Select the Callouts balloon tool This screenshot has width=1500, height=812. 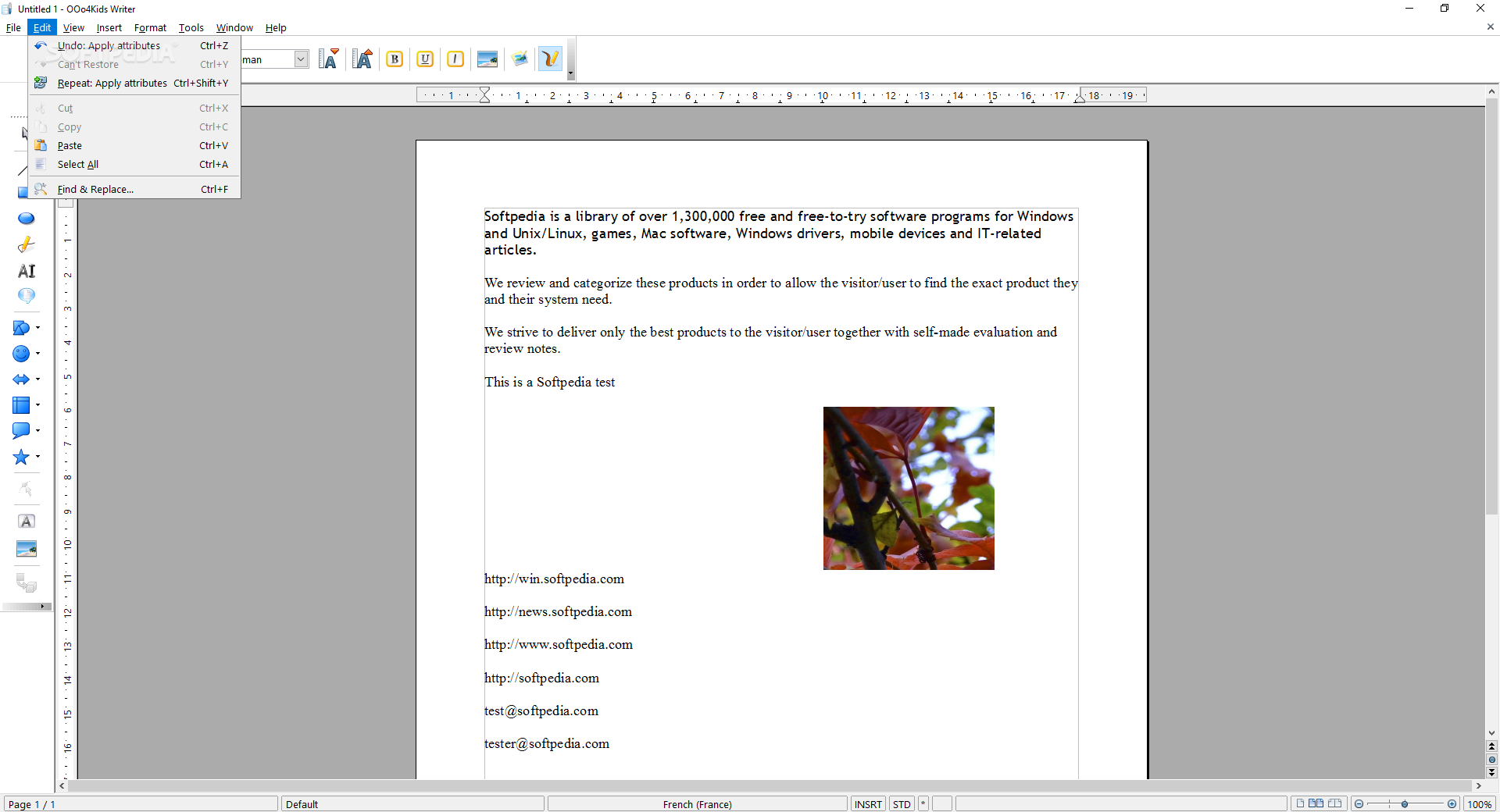26,297
